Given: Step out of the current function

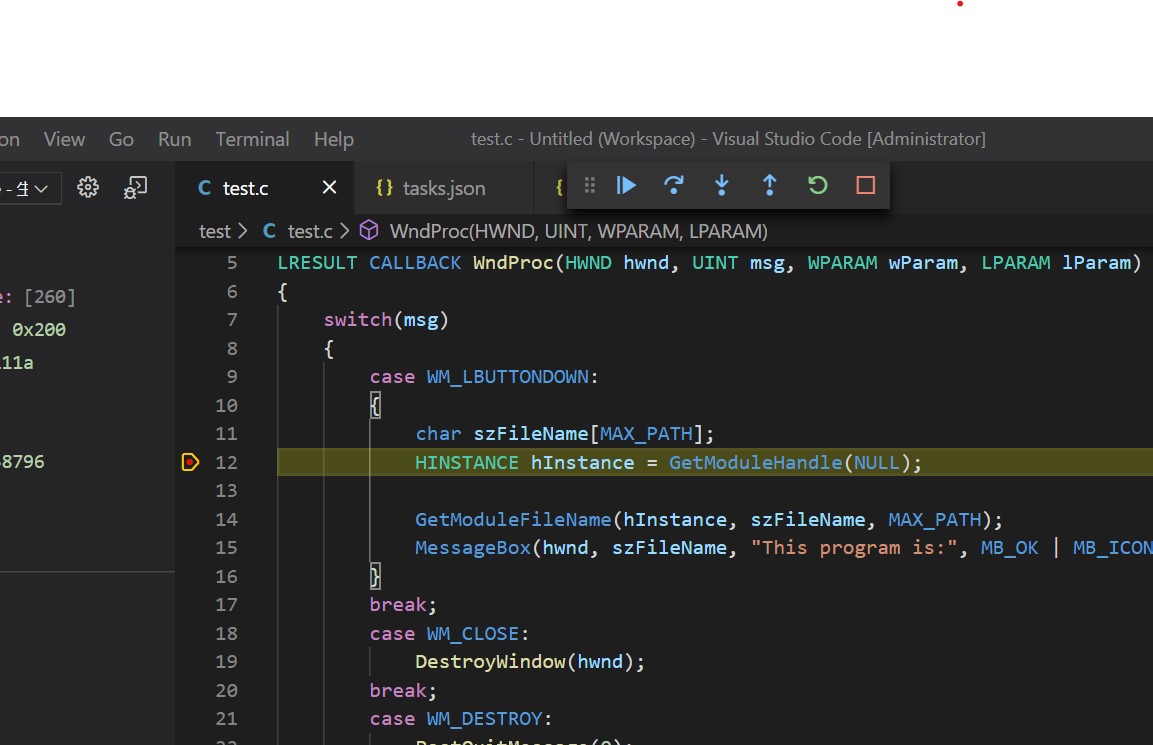Looking at the screenshot, I should [x=769, y=185].
